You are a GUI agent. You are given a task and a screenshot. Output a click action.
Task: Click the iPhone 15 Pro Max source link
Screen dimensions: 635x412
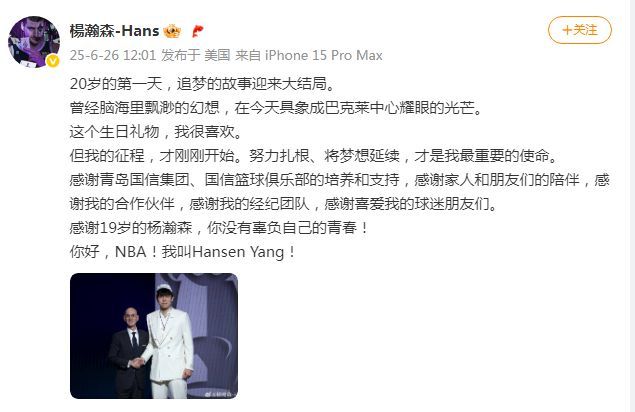324,55
